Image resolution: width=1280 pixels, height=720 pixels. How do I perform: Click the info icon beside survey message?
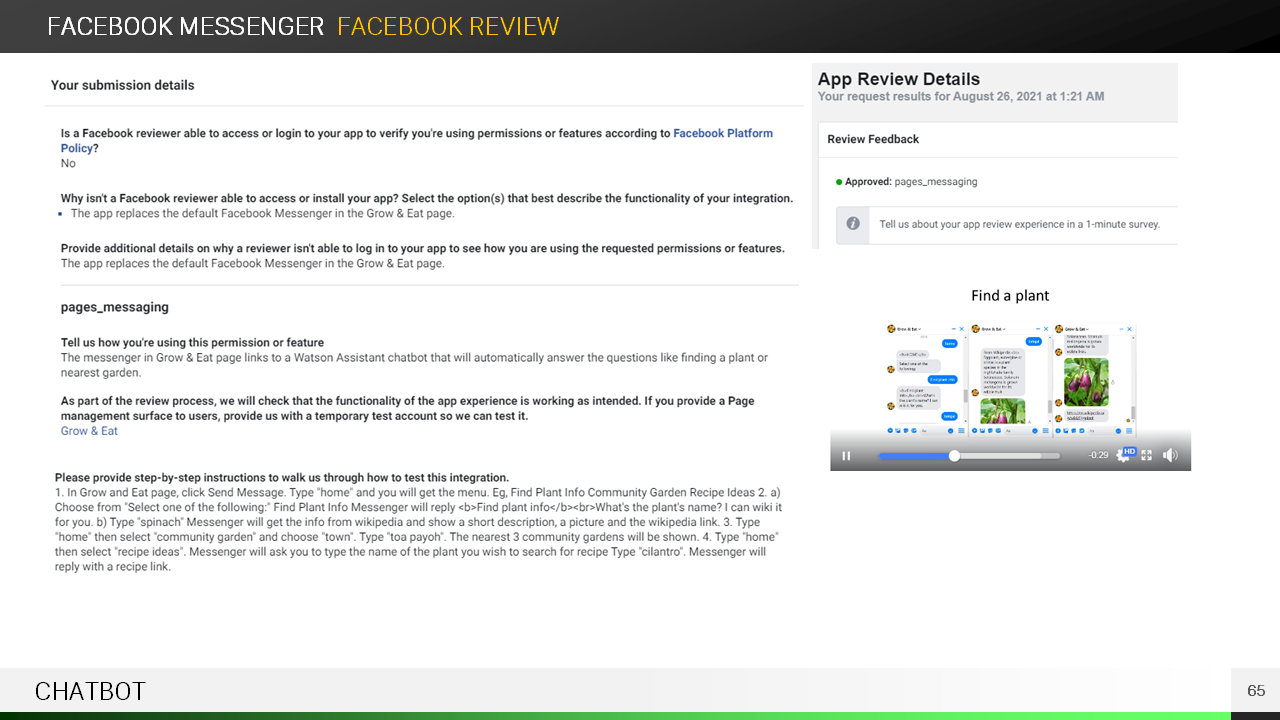point(853,224)
